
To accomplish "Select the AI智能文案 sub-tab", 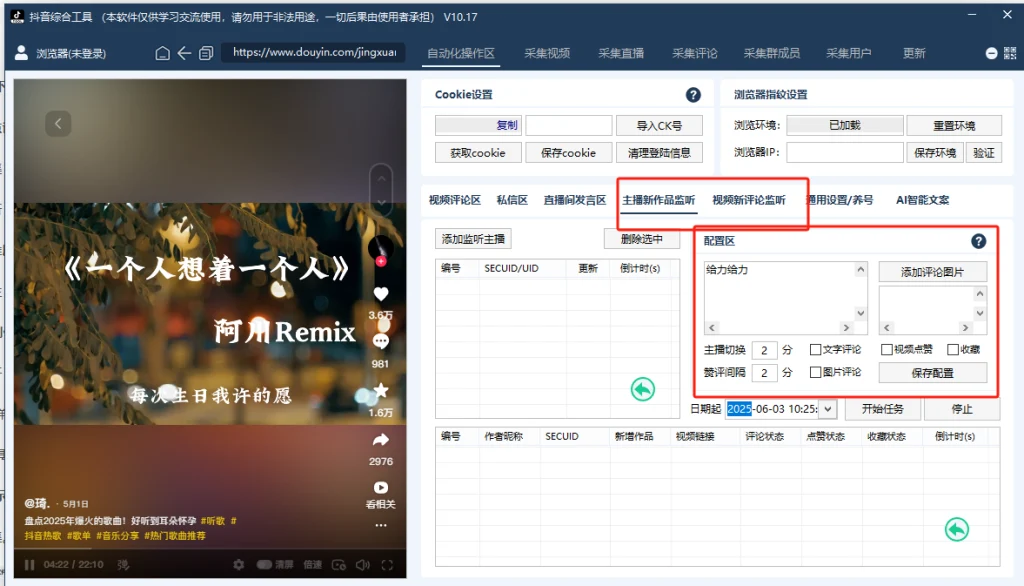I will click(922, 200).
